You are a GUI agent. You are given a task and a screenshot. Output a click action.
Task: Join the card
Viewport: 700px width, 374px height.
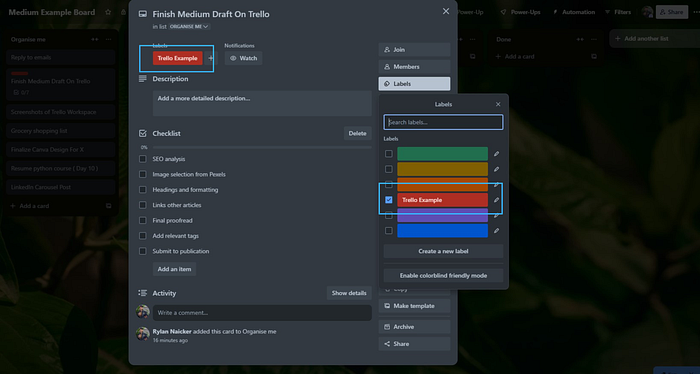click(414, 50)
